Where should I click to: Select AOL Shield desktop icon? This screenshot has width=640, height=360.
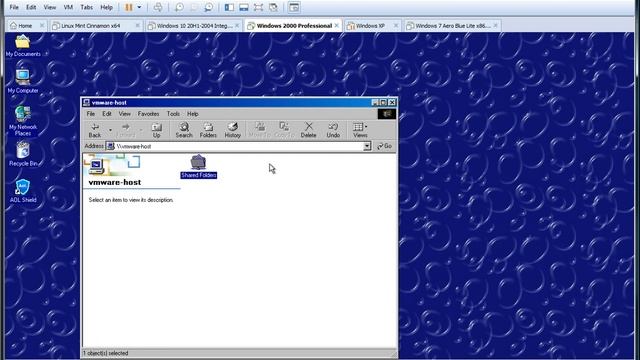tap(23, 191)
